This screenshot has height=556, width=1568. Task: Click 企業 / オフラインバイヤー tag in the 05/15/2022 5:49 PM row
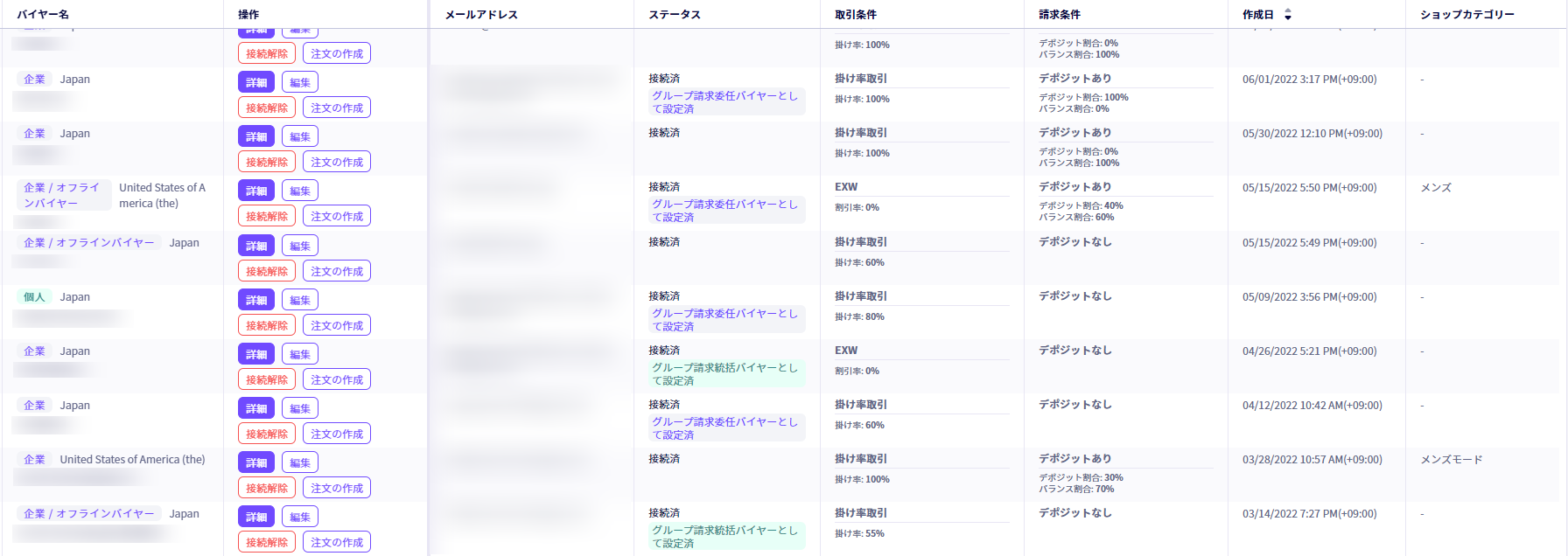point(89,243)
